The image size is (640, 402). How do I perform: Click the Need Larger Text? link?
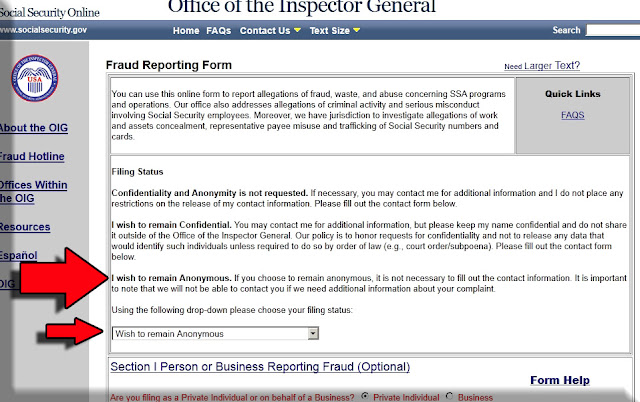542,66
